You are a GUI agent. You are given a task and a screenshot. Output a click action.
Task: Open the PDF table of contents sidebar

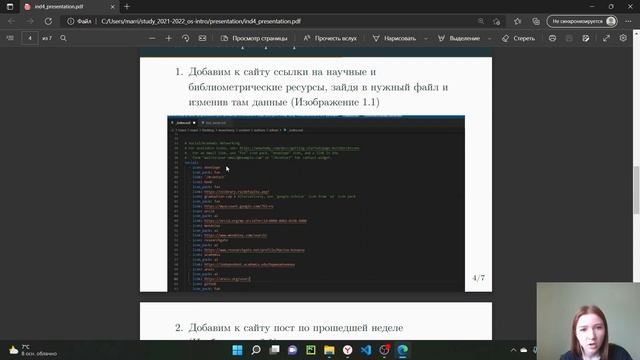tap(10, 38)
